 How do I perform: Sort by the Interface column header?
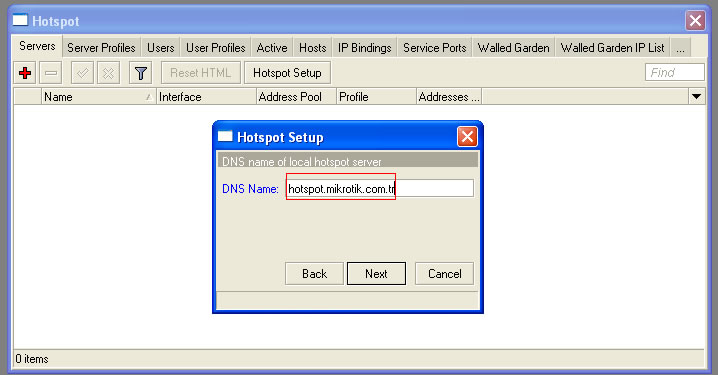pos(206,97)
